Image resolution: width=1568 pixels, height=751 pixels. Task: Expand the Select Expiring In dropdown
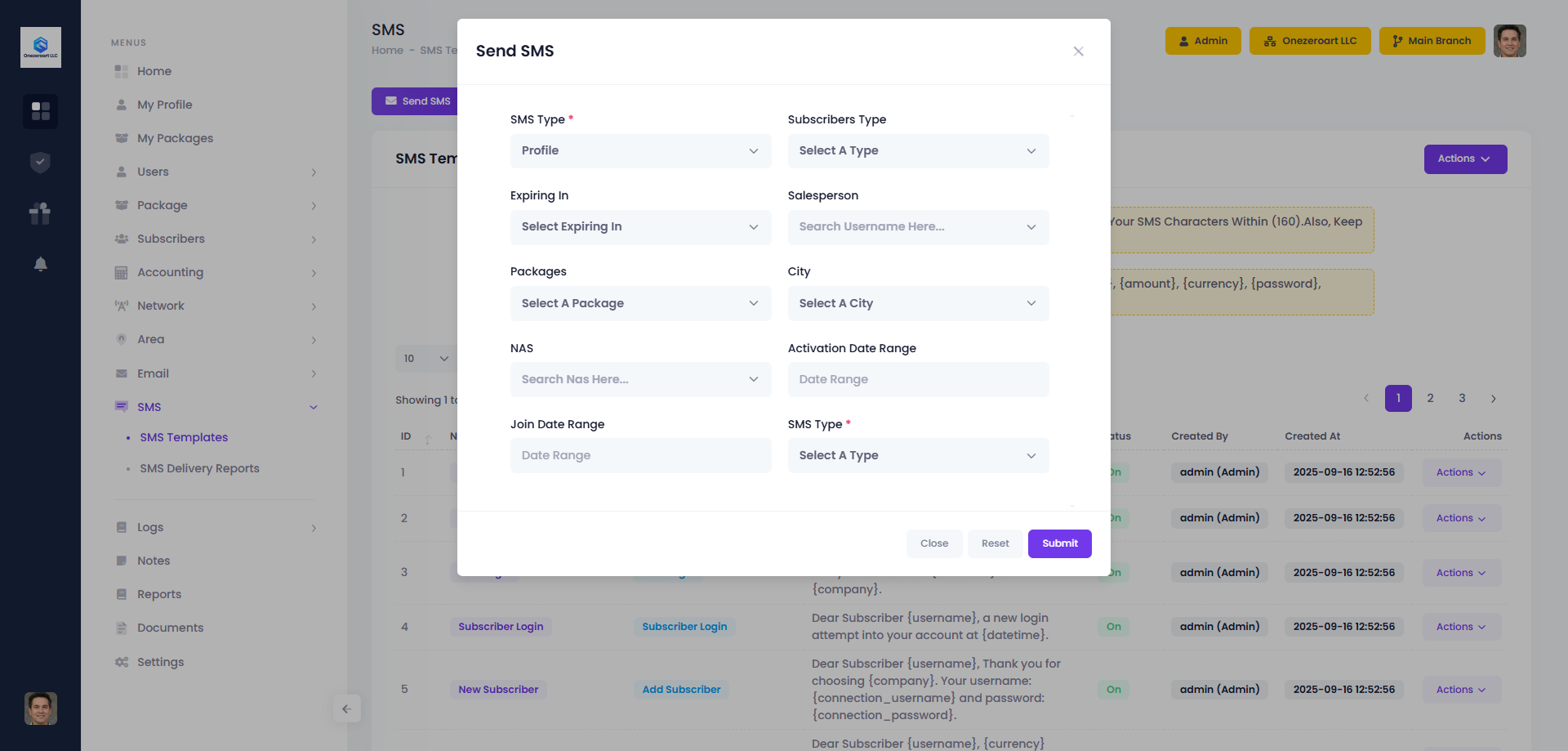pos(640,227)
